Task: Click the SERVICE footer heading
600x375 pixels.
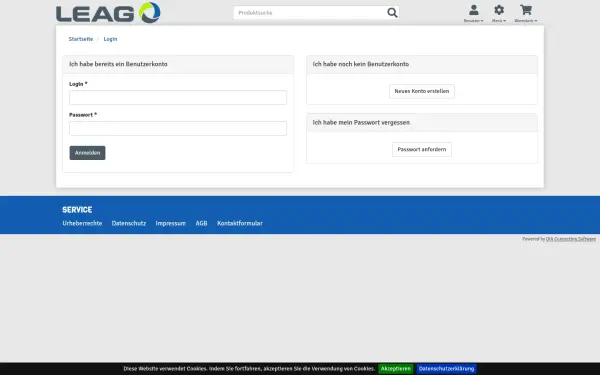Action: 77,210
